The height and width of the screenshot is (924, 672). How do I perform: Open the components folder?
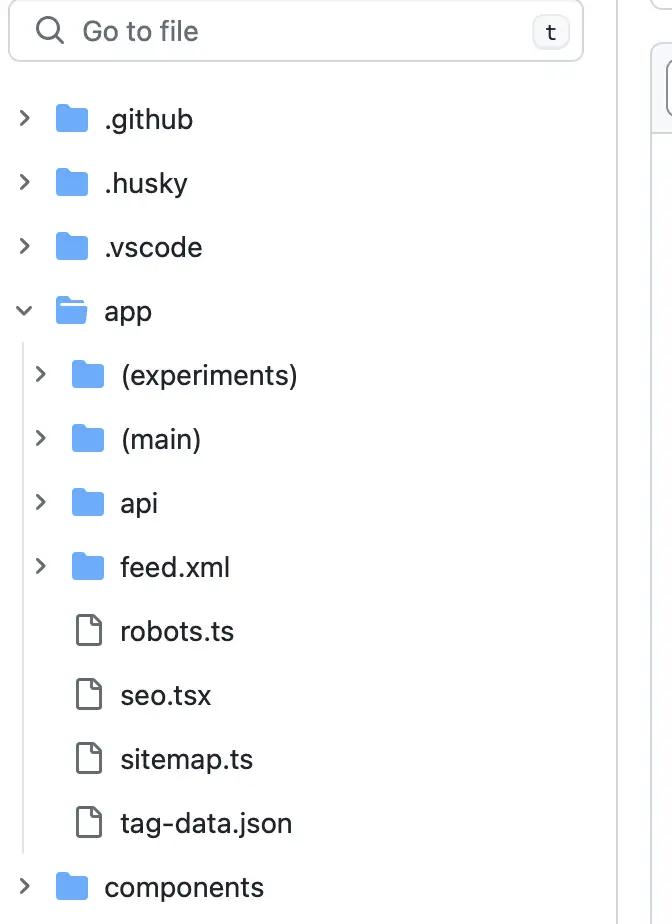[184, 887]
